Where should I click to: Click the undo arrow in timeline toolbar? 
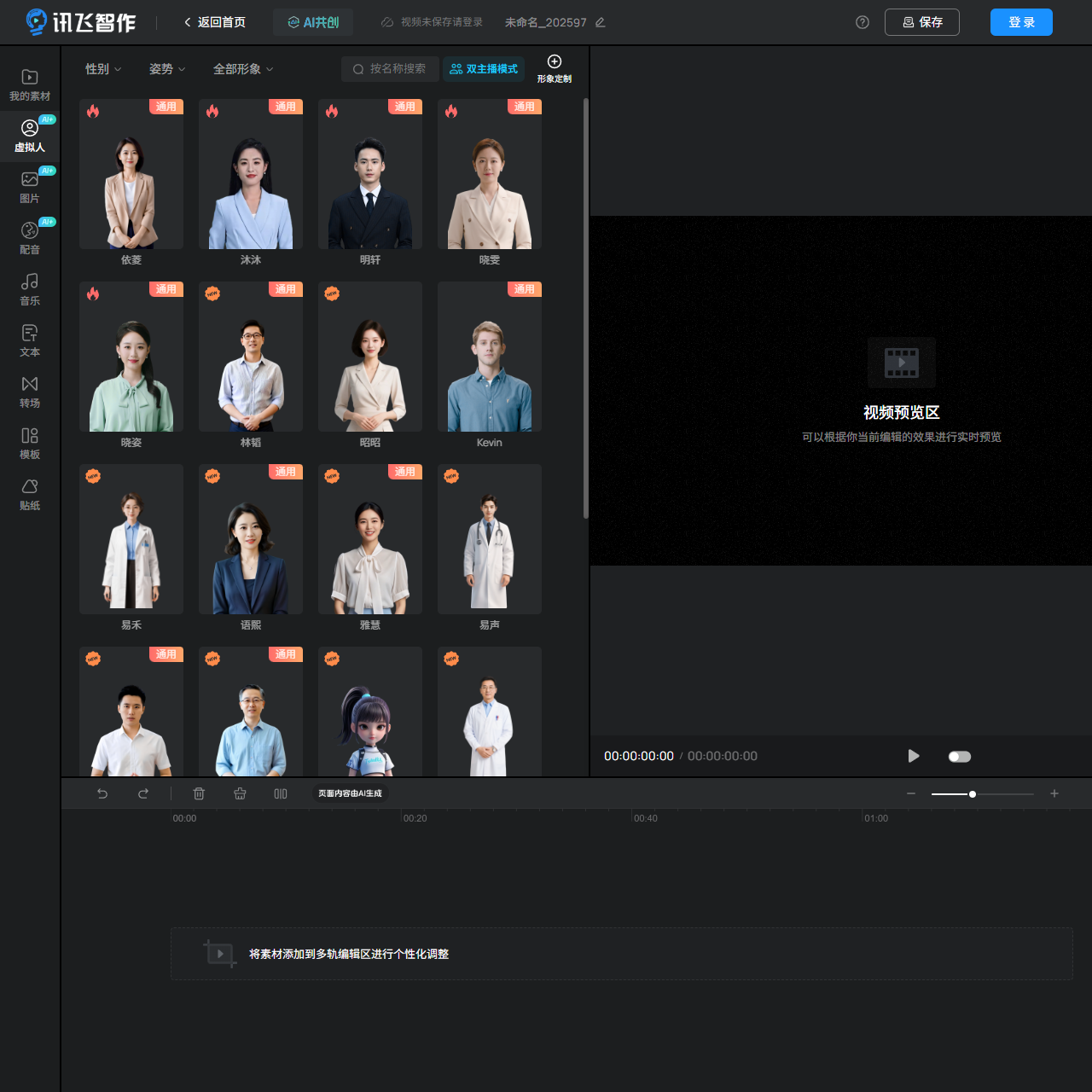click(102, 793)
